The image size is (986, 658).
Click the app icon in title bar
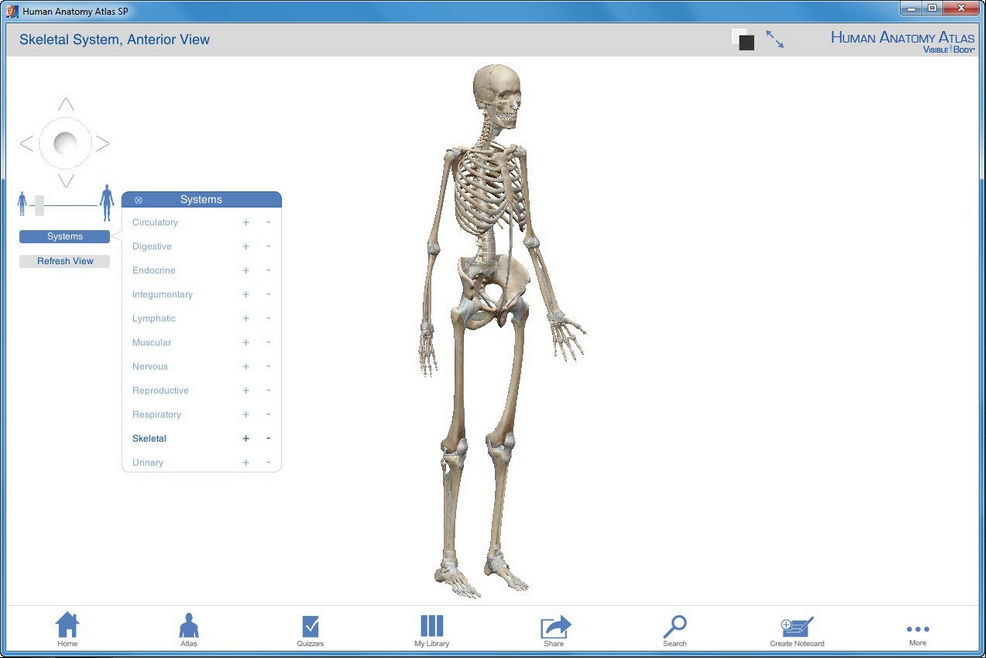12,11
